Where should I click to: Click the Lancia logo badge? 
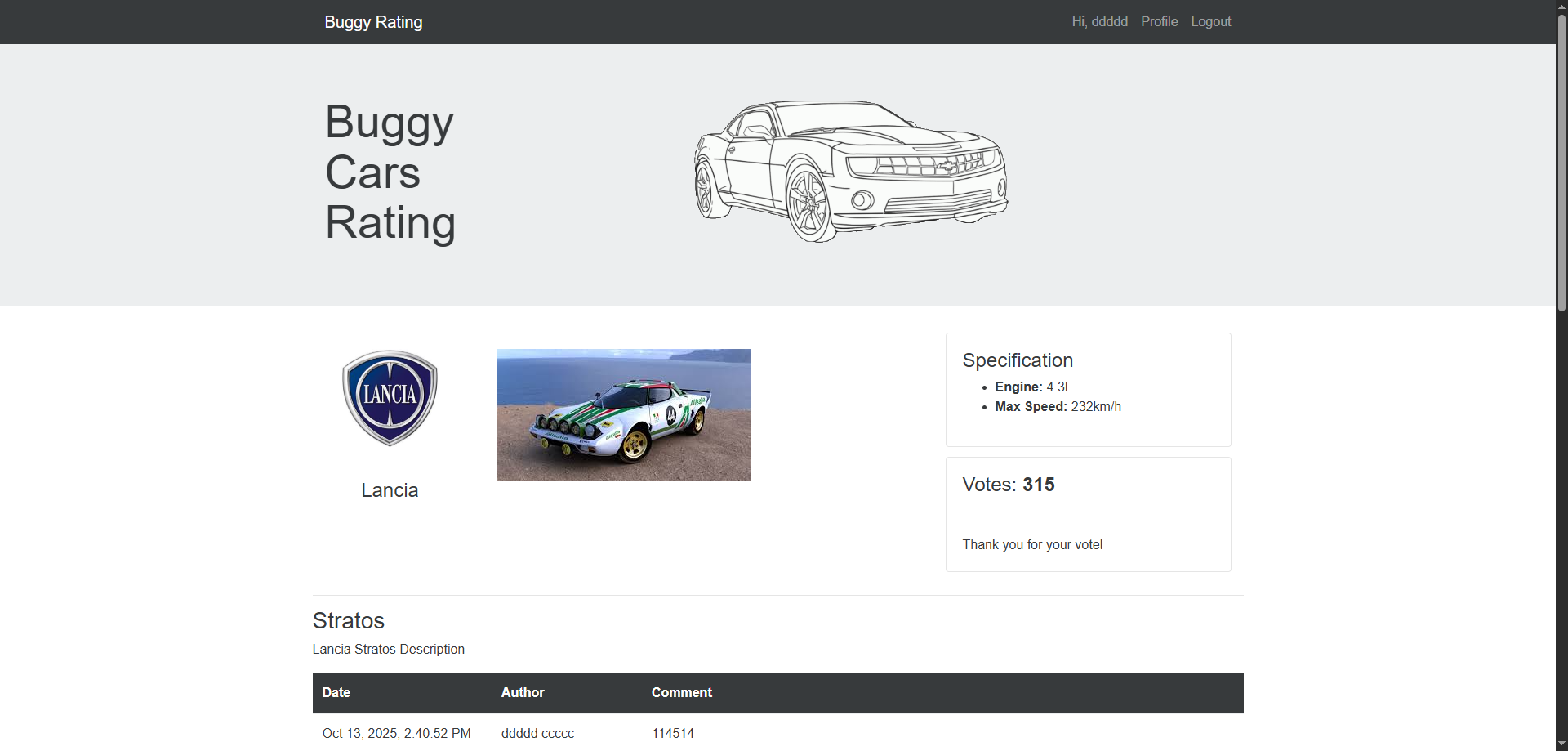(x=390, y=398)
